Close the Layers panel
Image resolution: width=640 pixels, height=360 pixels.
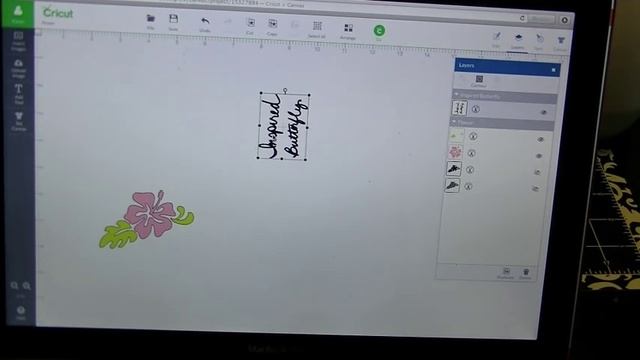pos(553,70)
